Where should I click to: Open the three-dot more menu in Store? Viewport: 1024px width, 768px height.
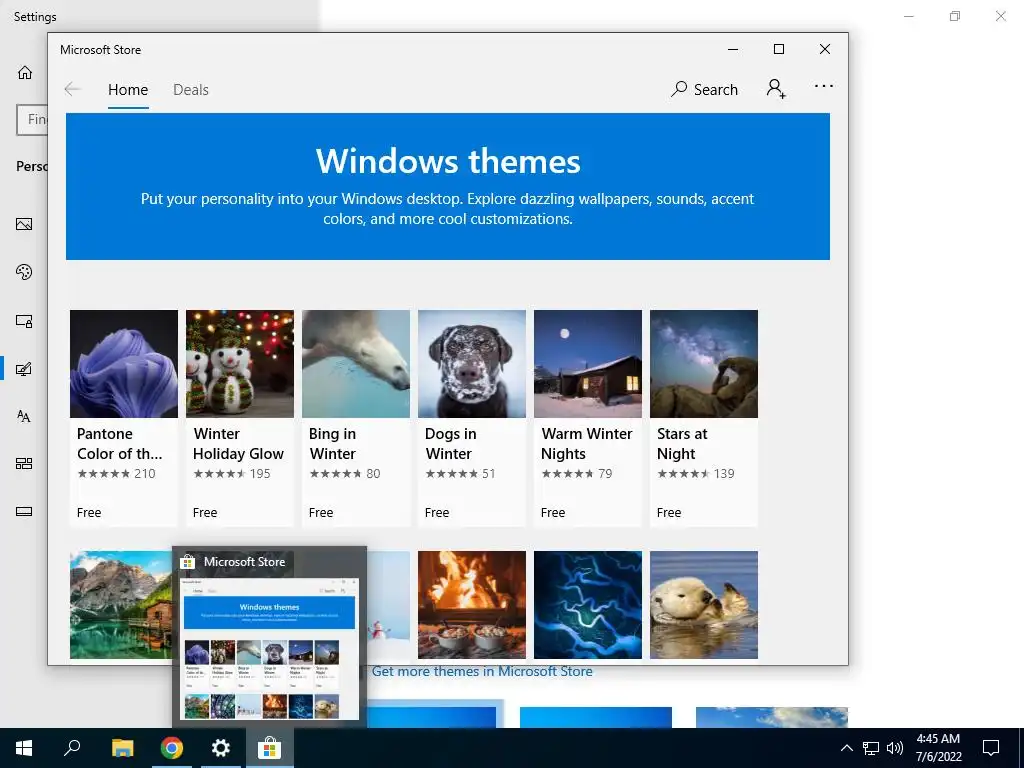[824, 86]
